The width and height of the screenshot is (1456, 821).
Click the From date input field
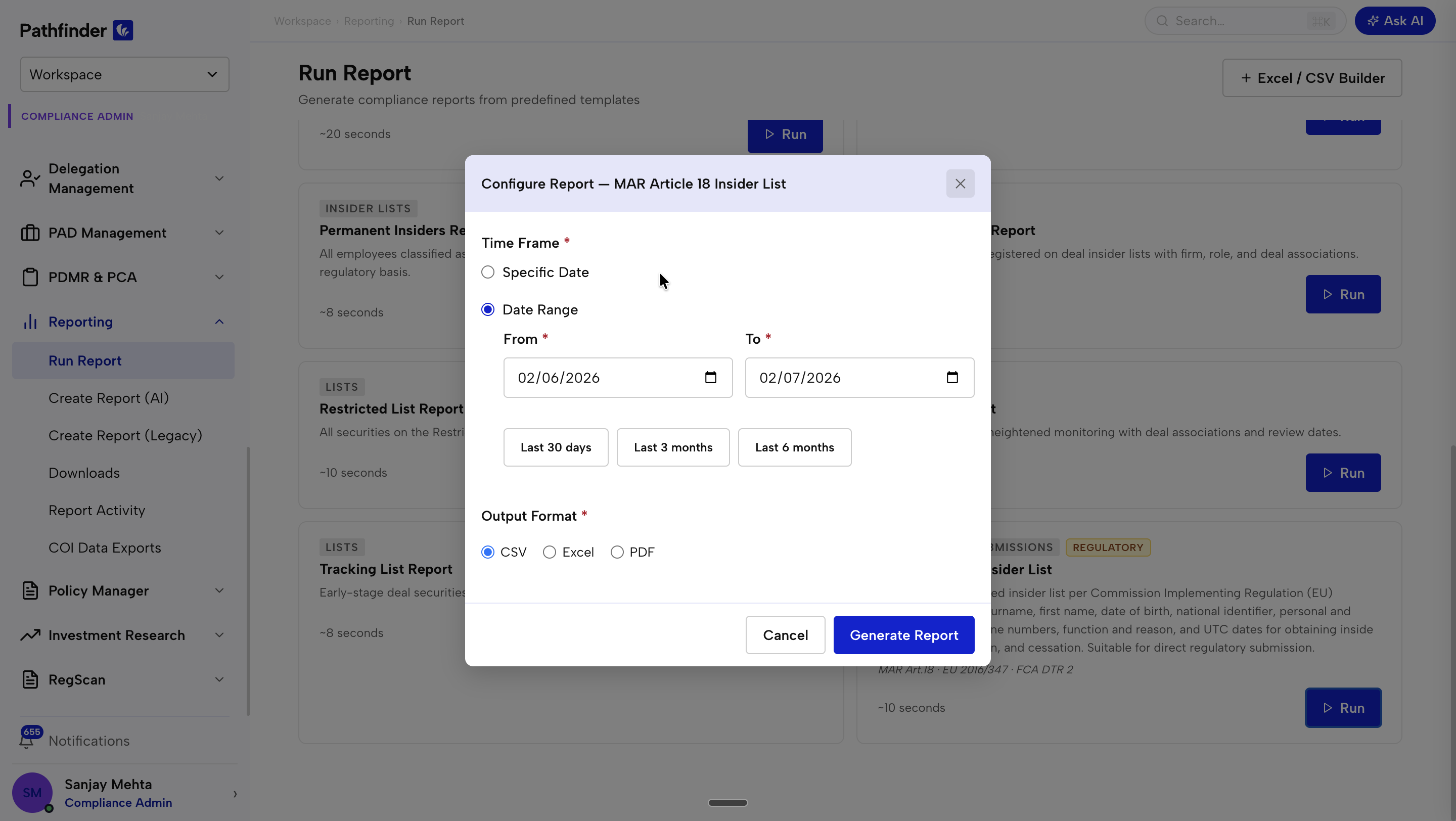pos(618,378)
